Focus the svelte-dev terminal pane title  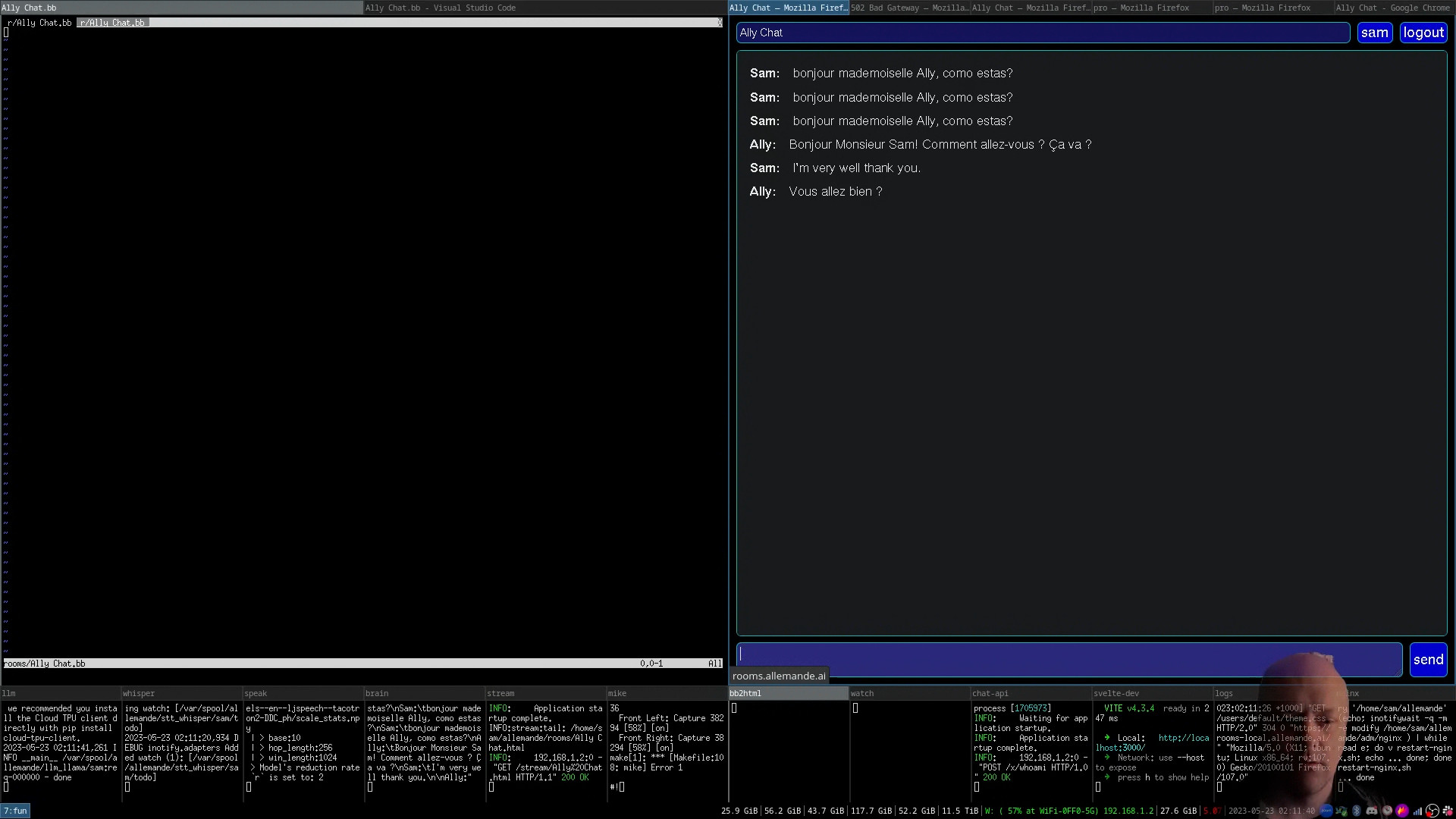click(1153, 693)
